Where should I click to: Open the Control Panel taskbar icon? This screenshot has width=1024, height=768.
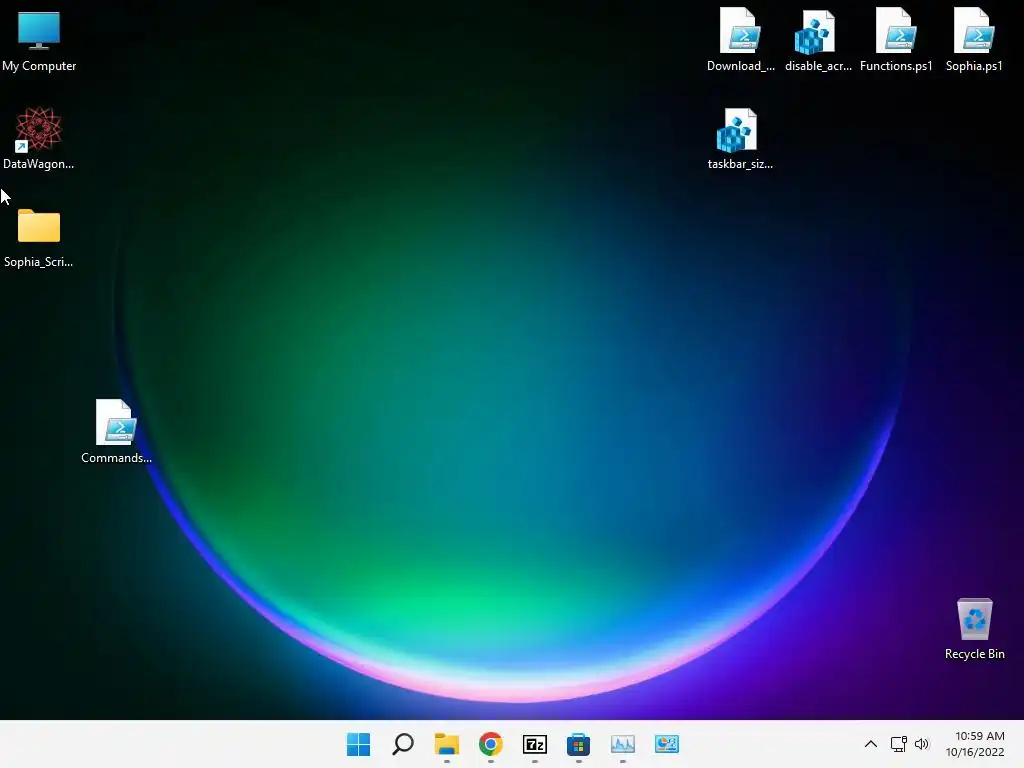(667, 744)
